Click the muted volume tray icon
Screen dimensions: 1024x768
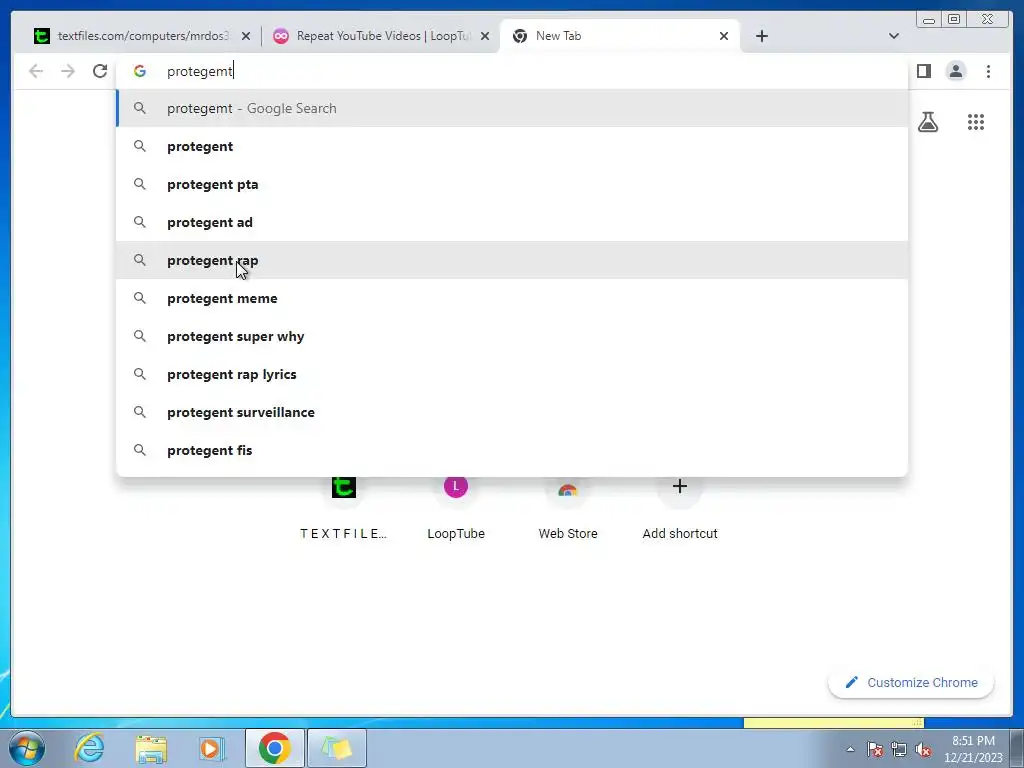tap(923, 749)
